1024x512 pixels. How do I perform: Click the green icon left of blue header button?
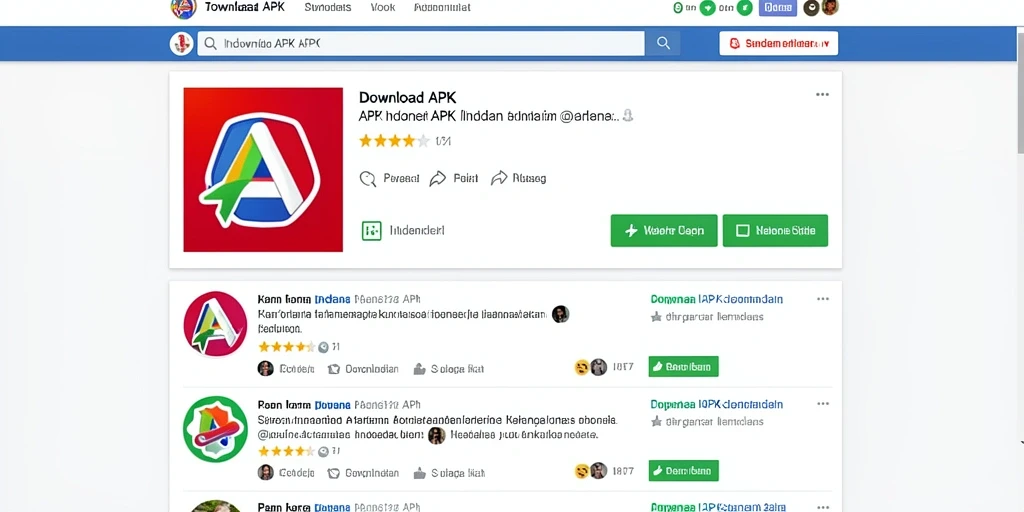click(744, 8)
